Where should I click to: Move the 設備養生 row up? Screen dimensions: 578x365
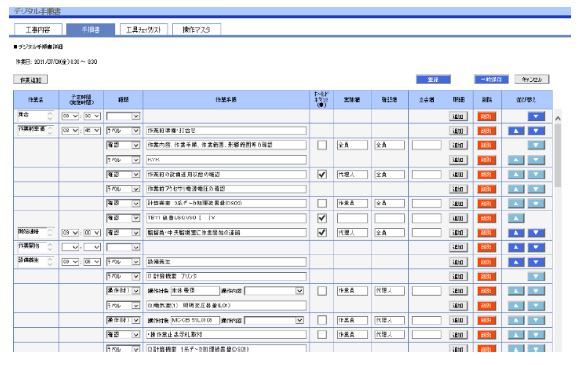[516, 262]
